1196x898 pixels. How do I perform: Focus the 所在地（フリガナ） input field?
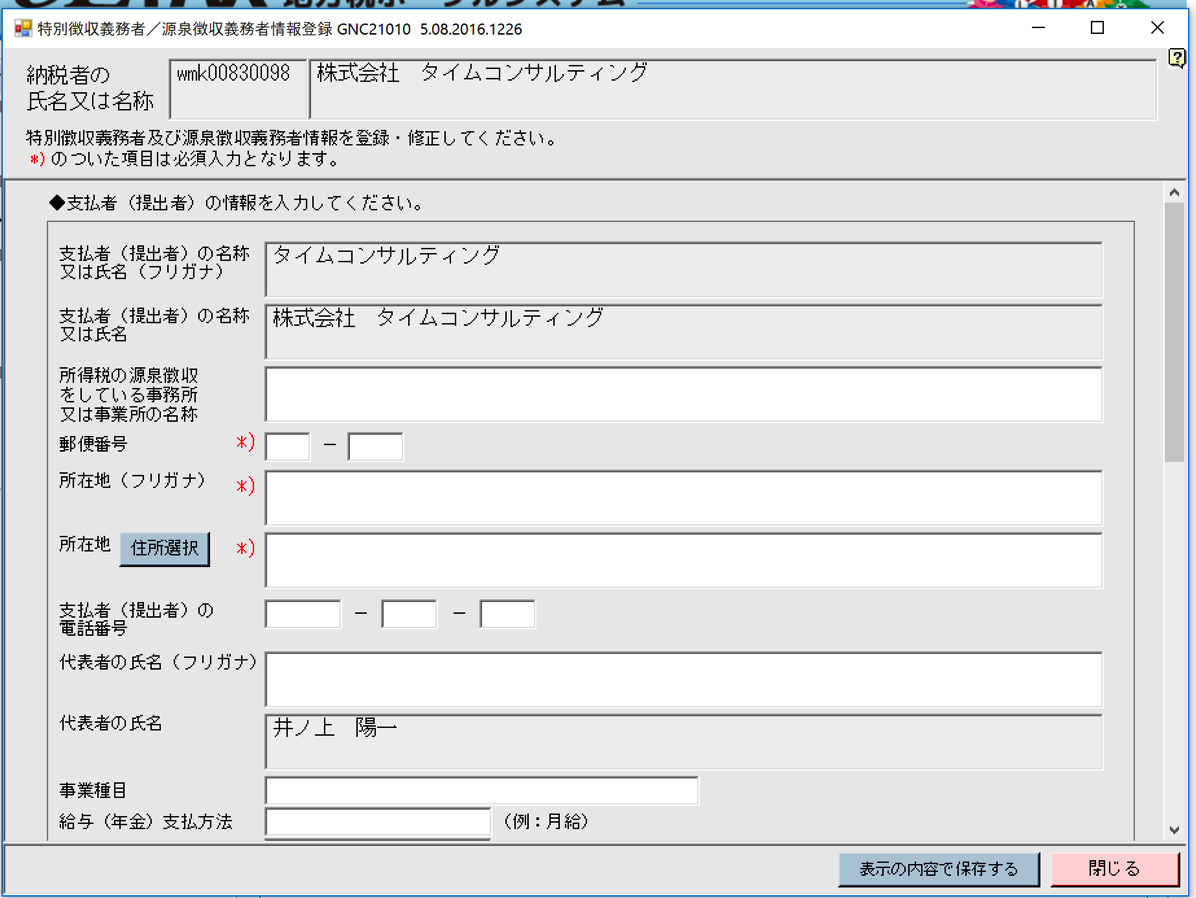(683, 497)
